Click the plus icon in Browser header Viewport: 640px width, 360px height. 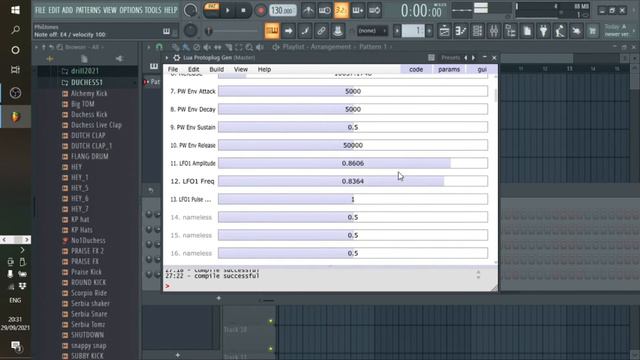(49, 59)
